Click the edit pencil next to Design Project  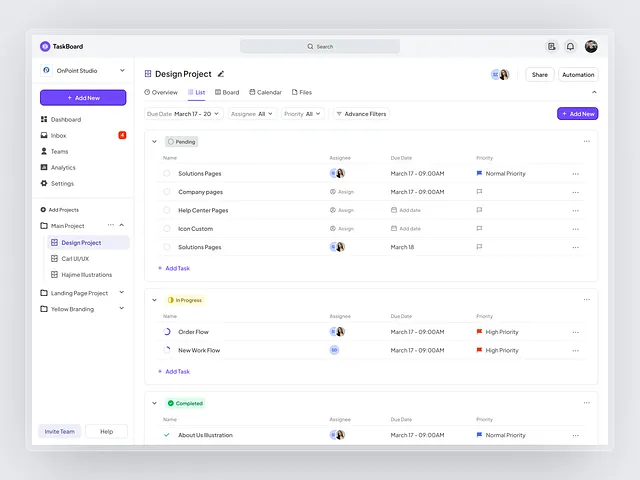221,74
